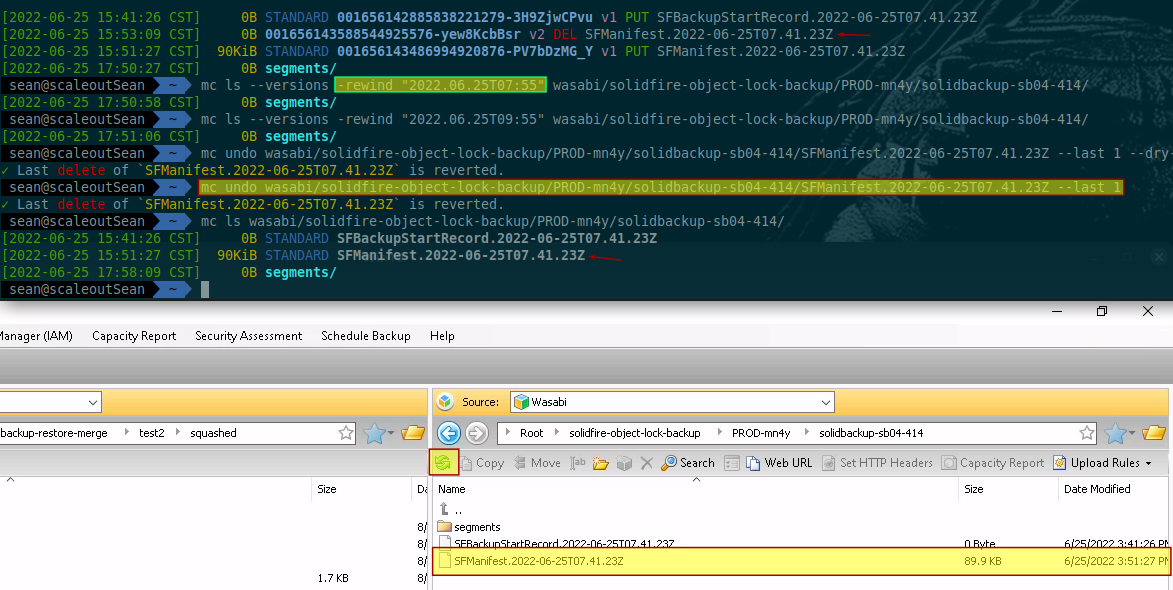Select backup-restore-merge in left breadcrumb

[54, 433]
